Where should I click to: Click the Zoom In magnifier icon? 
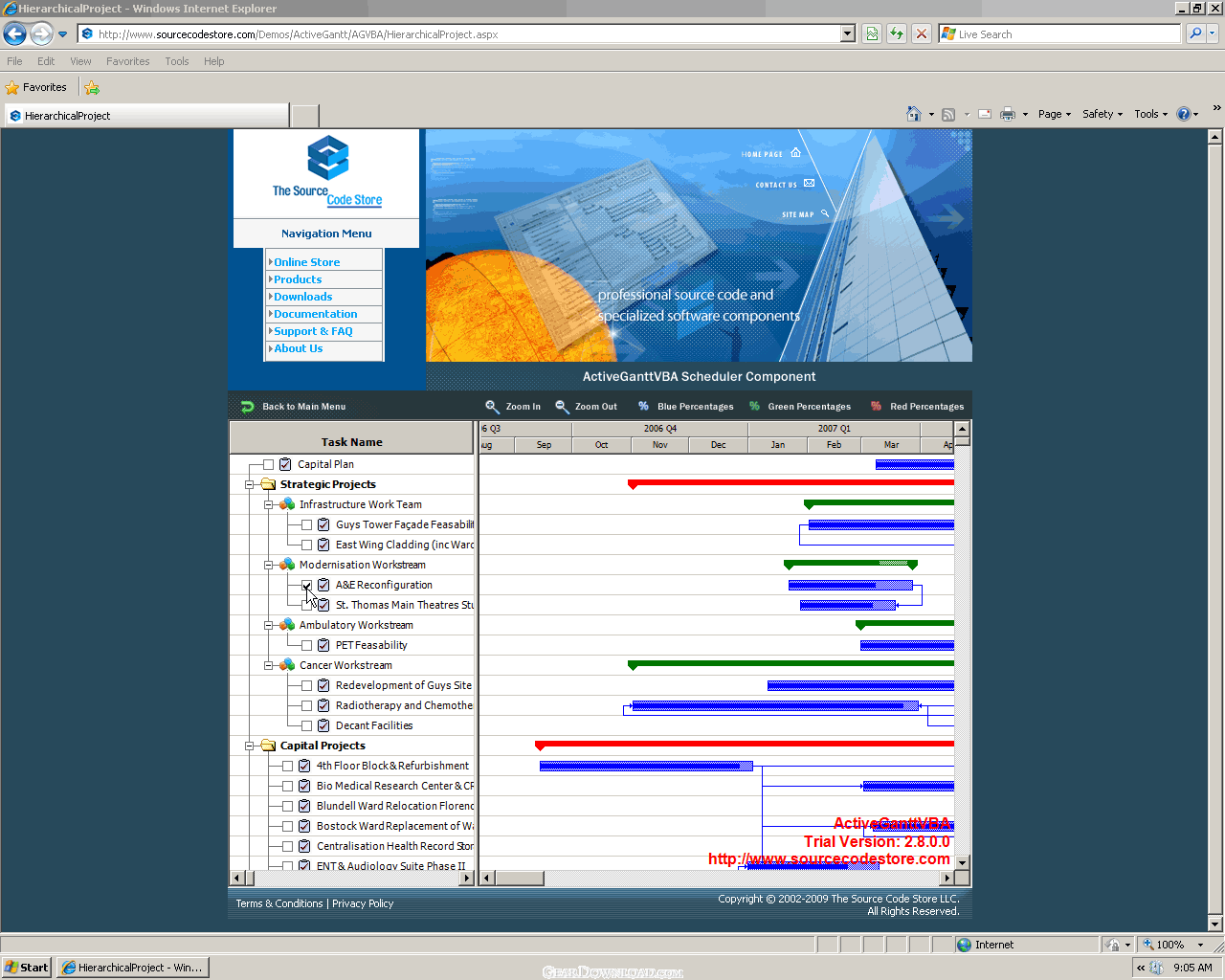pyautogui.click(x=492, y=407)
